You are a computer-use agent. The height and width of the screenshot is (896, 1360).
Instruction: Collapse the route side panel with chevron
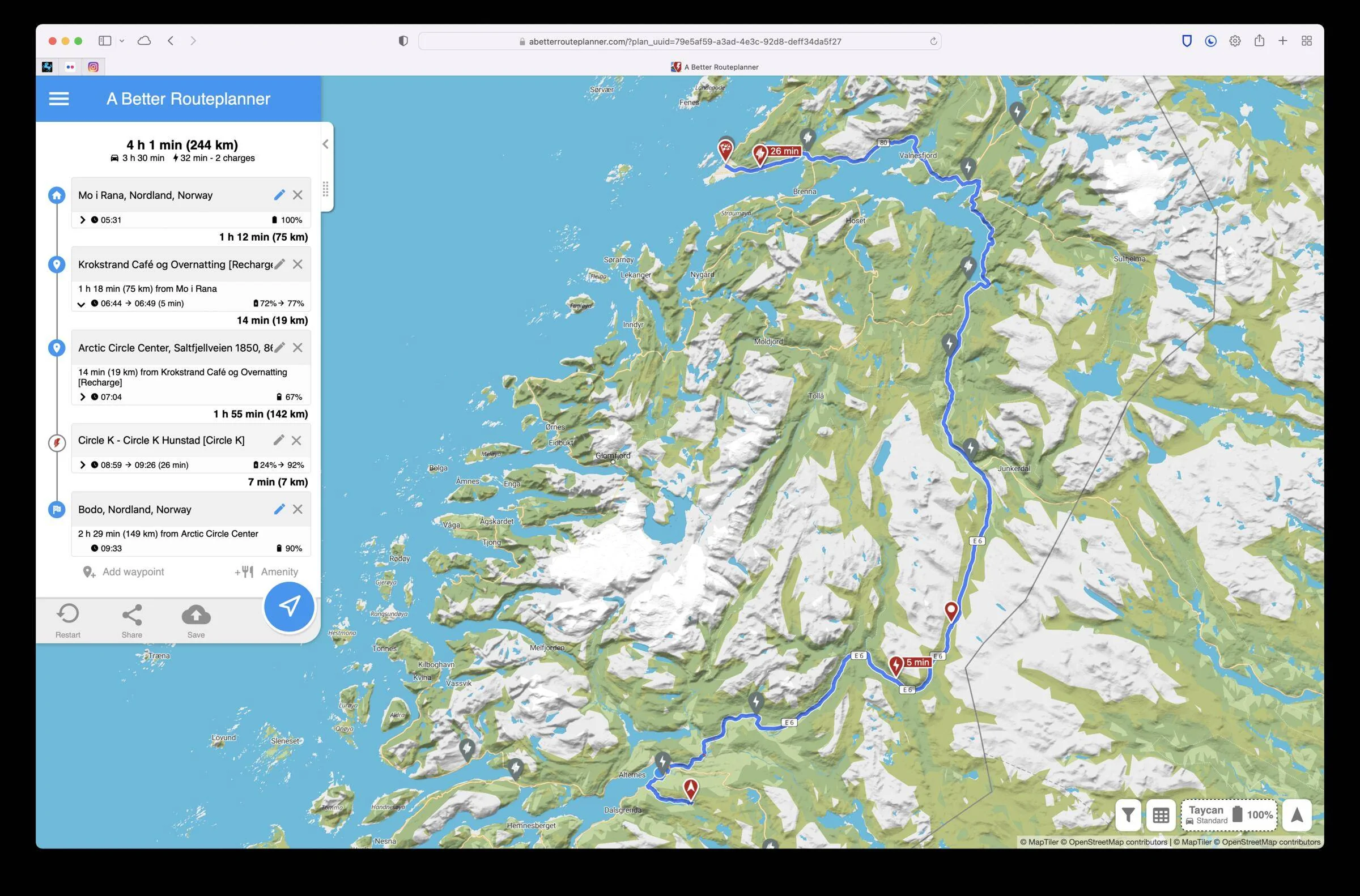pos(325,144)
